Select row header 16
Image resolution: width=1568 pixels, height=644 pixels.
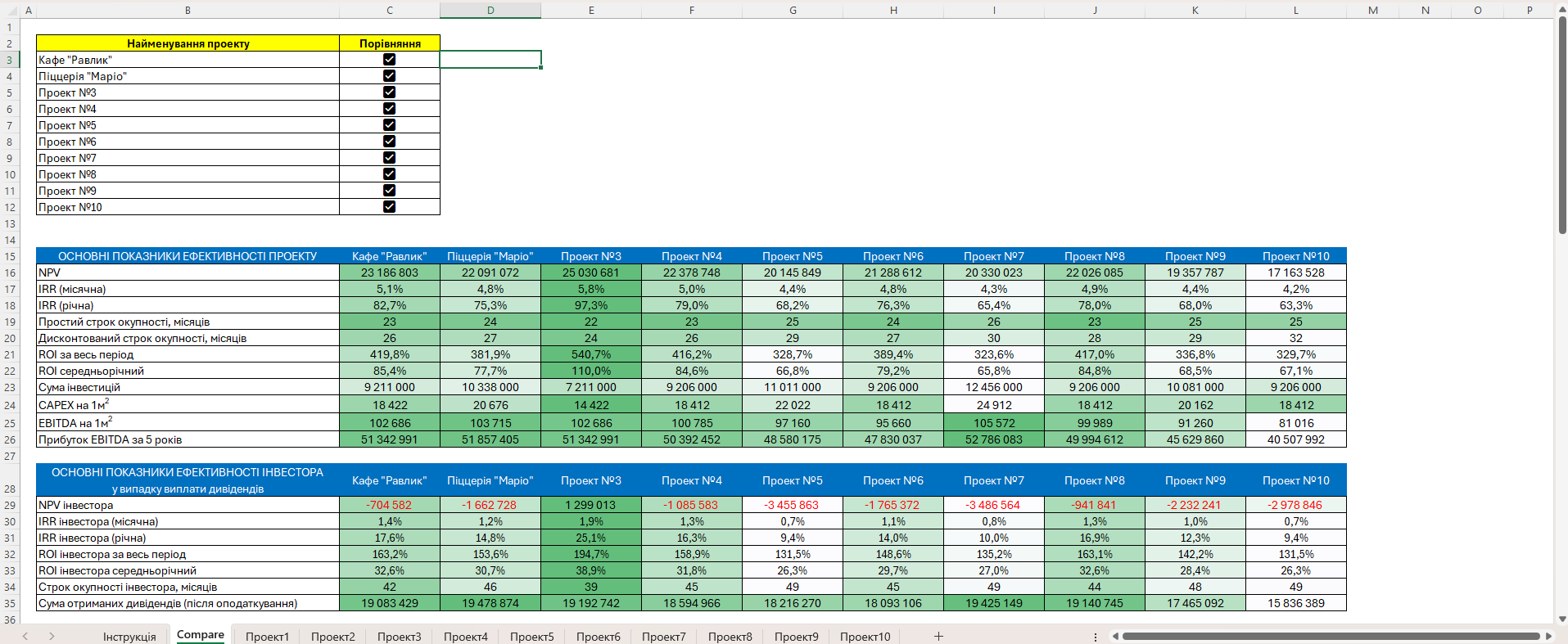pyautogui.click(x=10, y=272)
